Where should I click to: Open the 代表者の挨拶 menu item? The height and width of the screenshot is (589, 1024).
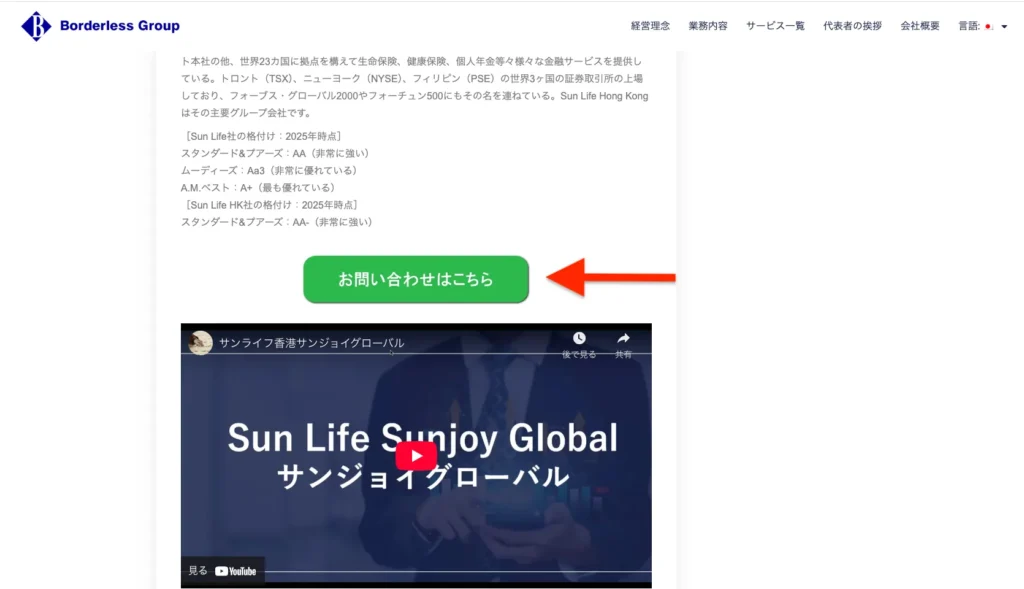click(x=852, y=25)
